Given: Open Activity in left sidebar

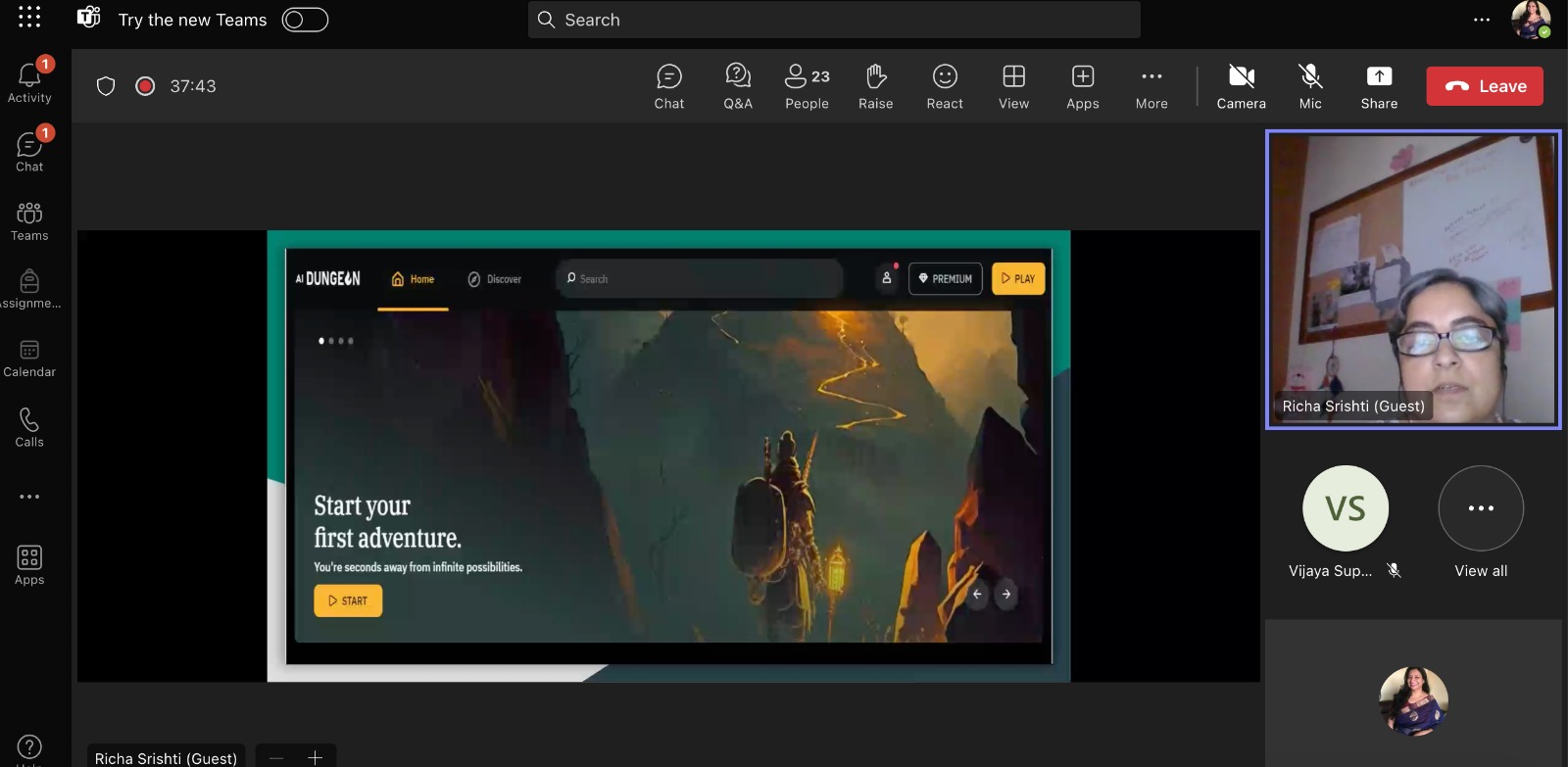Looking at the screenshot, I should point(29,81).
